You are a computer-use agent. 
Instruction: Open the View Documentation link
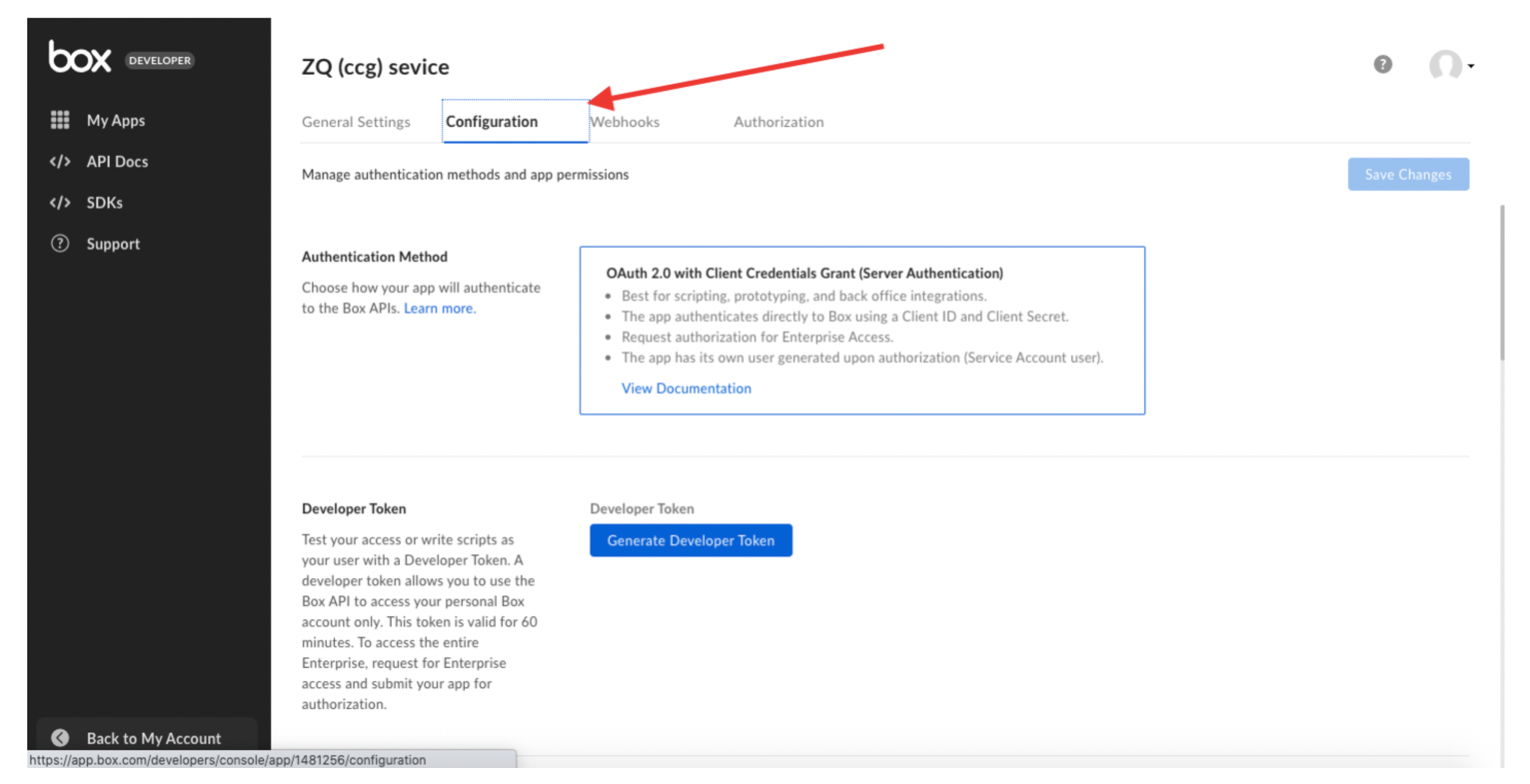click(x=686, y=388)
